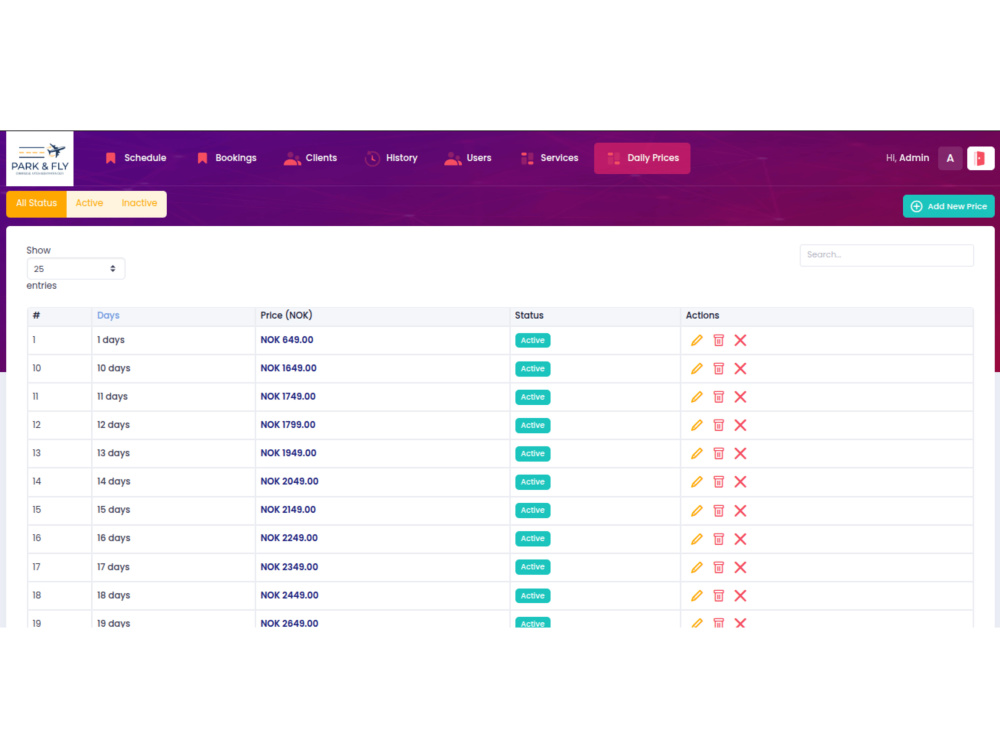The height and width of the screenshot is (750, 1000).
Task: Edit the 15 days price
Action: tap(696, 510)
